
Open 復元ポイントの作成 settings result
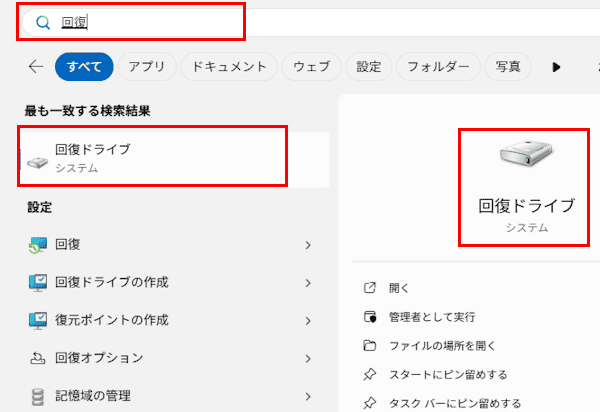pos(174,320)
